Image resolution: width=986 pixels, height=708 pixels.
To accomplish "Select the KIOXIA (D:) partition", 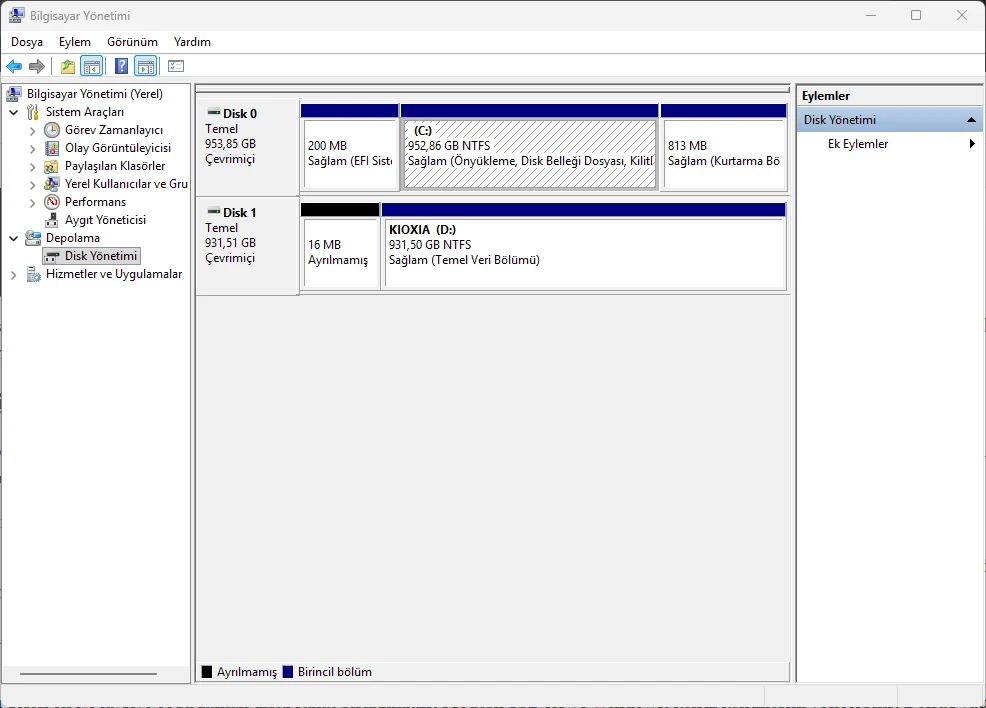I will pos(585,253).
